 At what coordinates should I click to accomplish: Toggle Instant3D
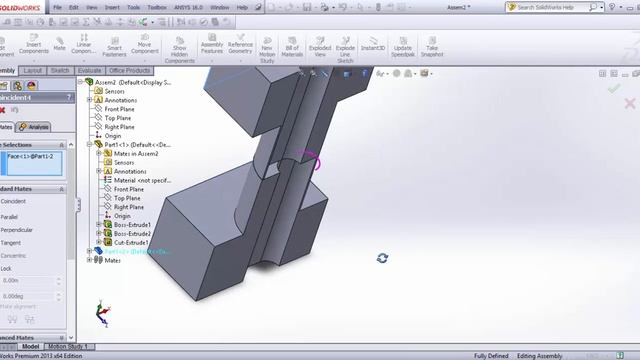coord(373,44)
